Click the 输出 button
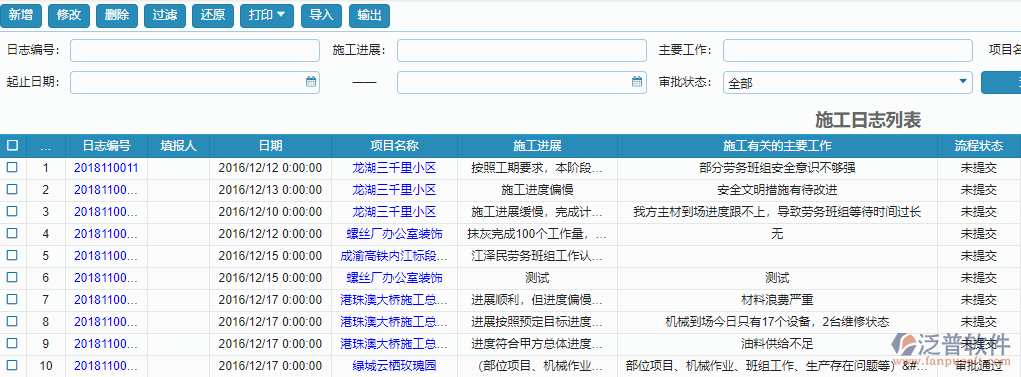 (x=369, y=16)
